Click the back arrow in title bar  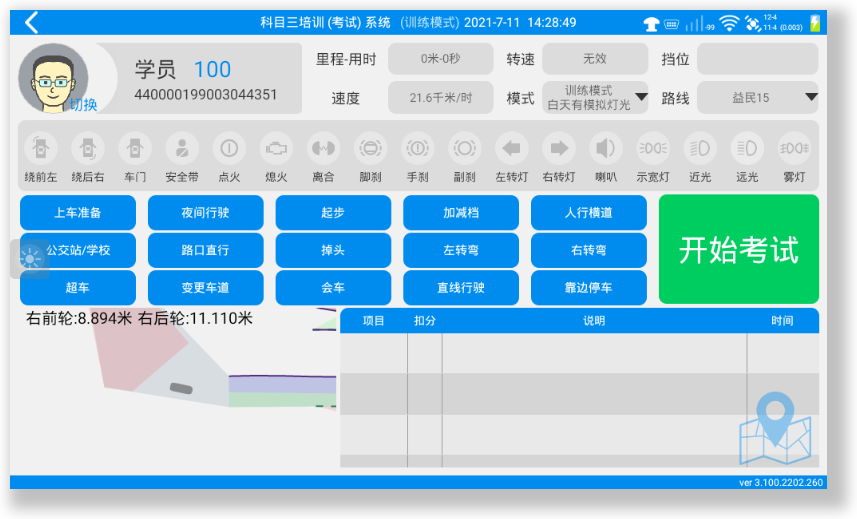point(32,22)
